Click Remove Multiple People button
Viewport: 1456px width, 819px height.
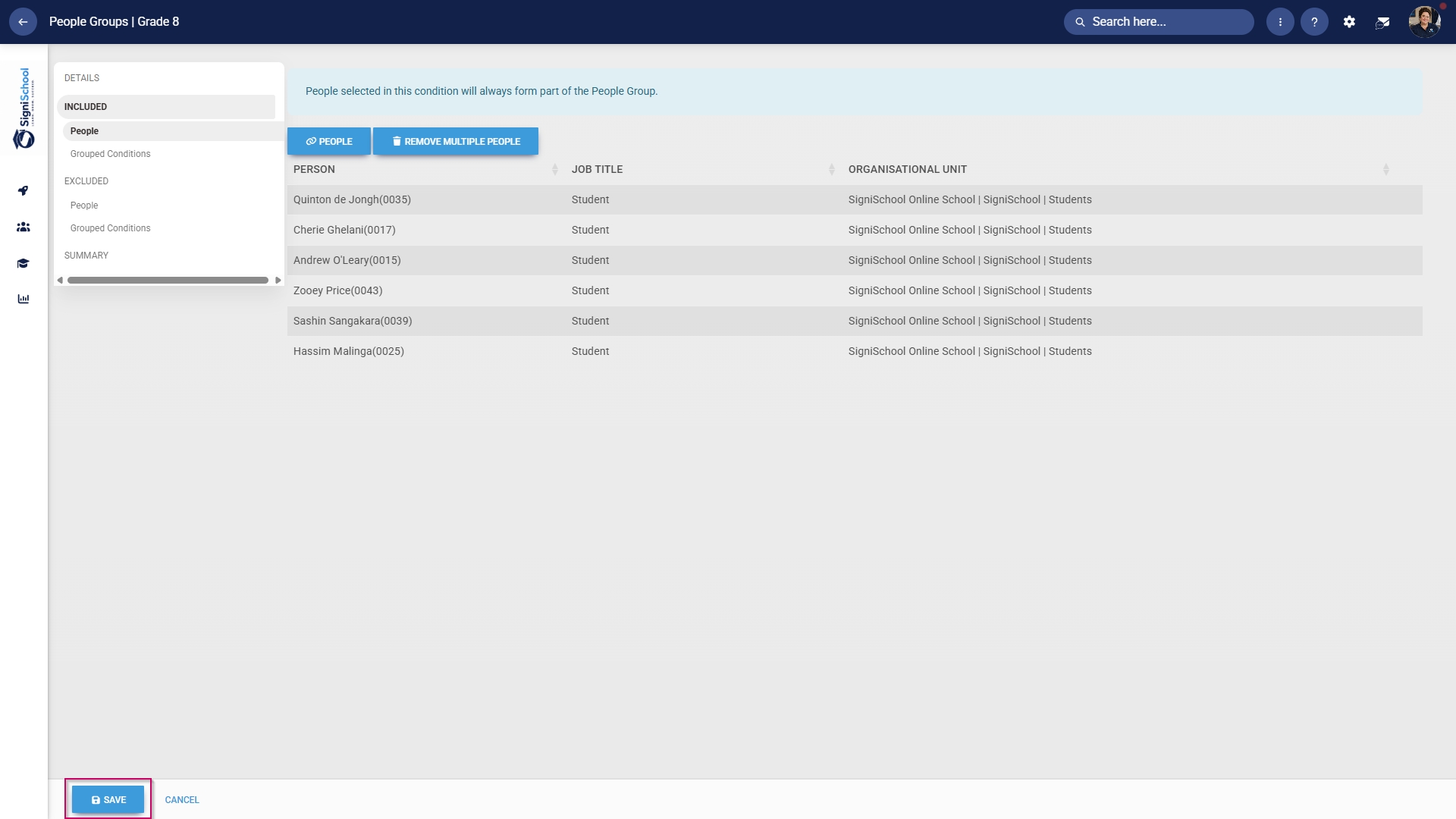coord(456,141)
